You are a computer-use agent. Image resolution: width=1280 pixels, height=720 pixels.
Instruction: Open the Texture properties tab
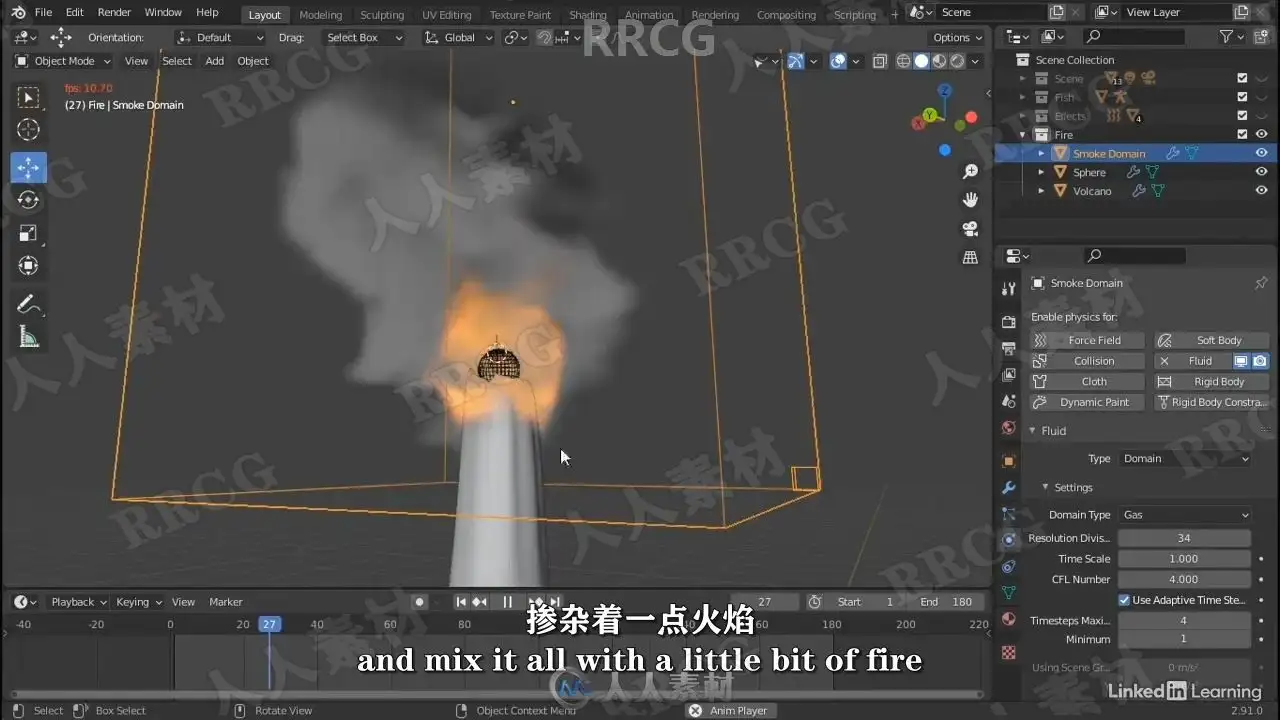[1009, 652]
